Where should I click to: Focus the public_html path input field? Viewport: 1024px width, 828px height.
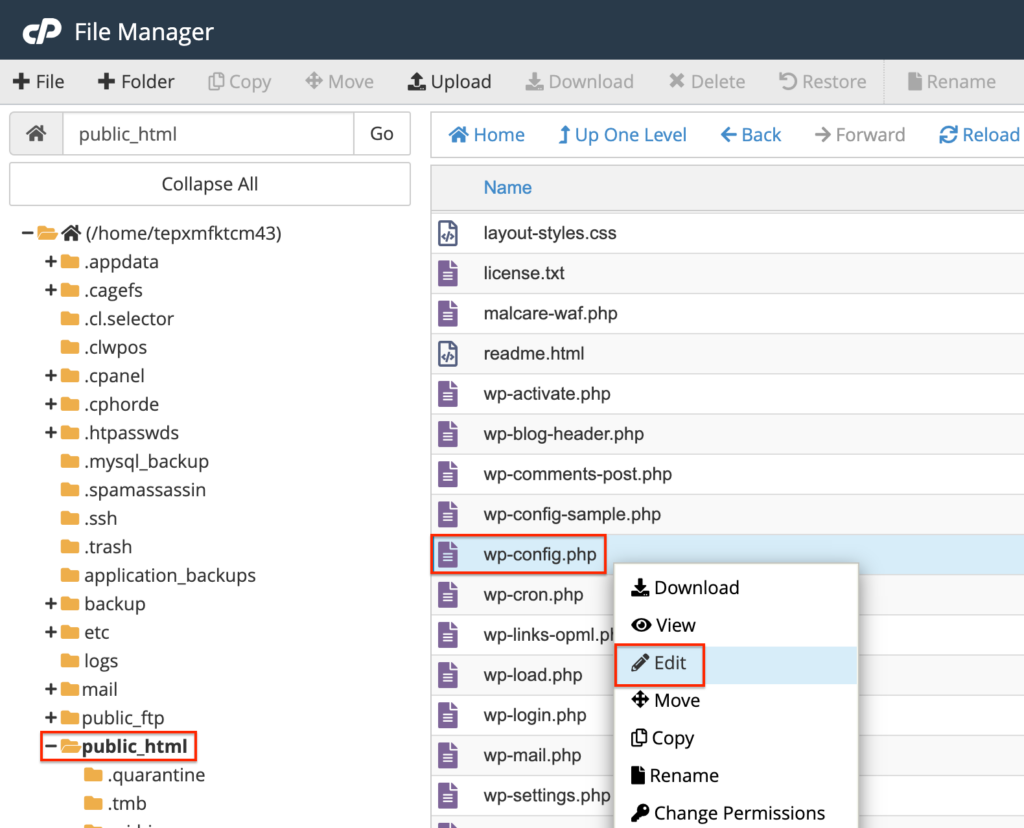click(208, 134)
